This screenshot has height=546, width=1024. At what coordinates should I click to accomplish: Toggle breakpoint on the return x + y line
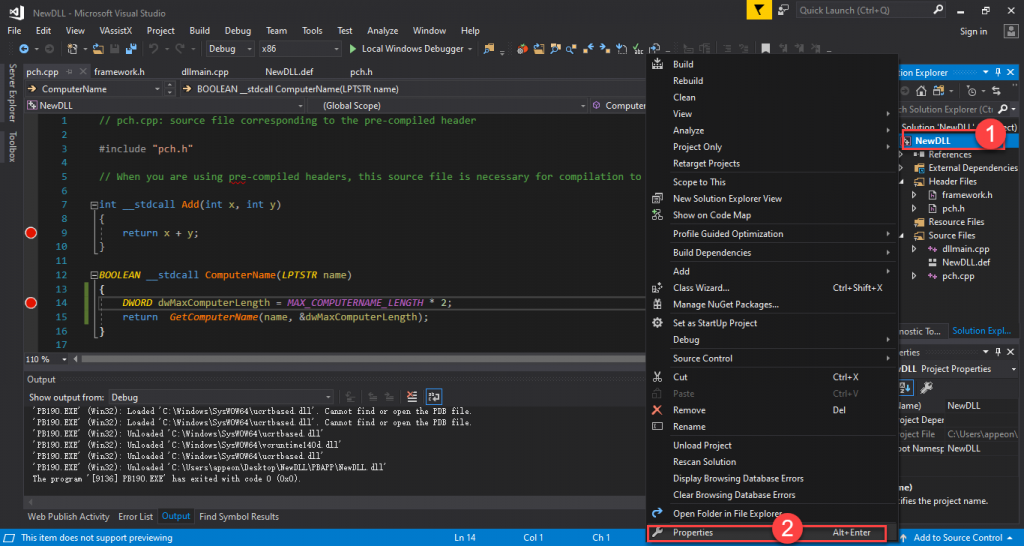30,233
